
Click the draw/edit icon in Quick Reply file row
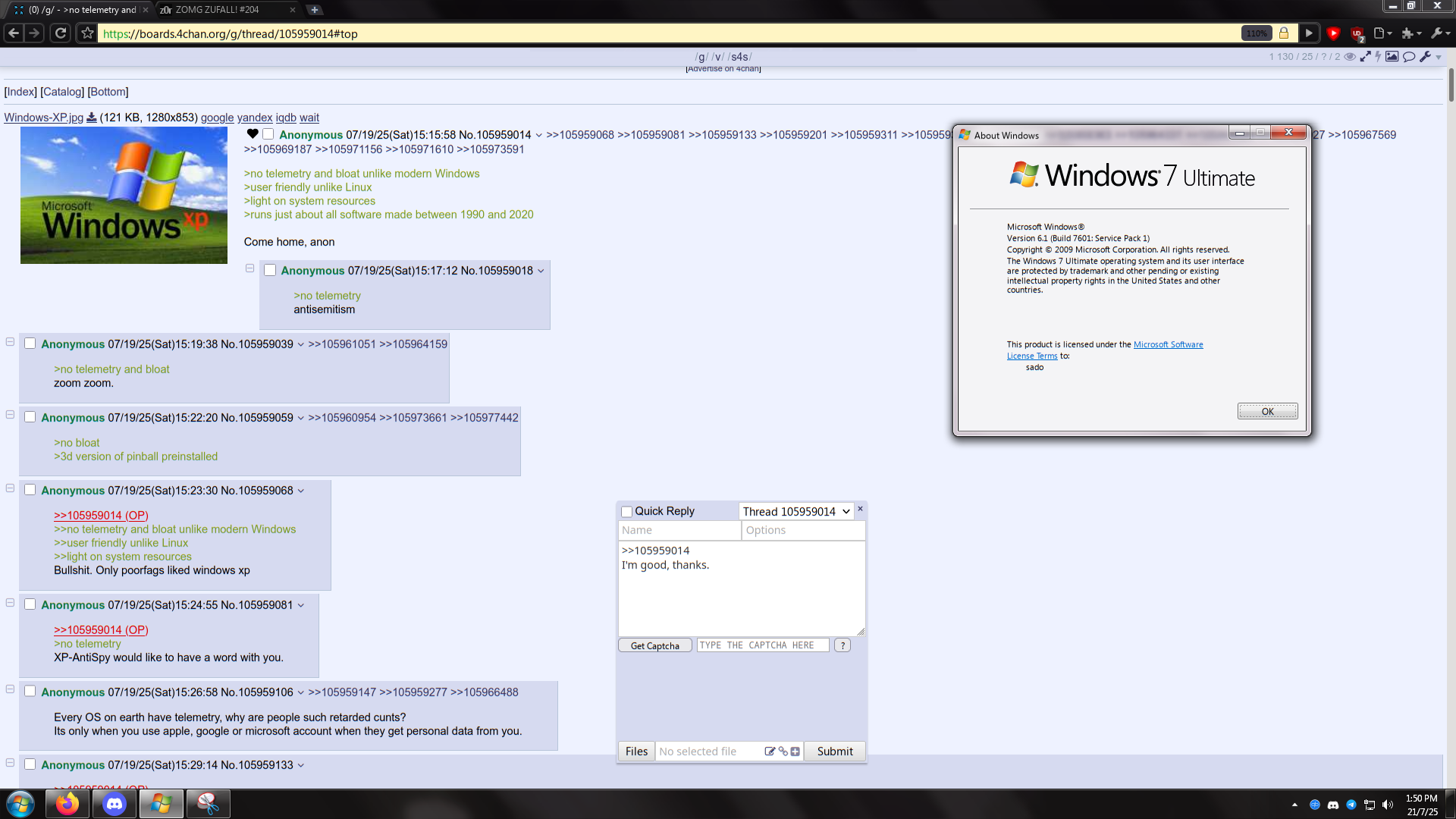coord(770,752)
